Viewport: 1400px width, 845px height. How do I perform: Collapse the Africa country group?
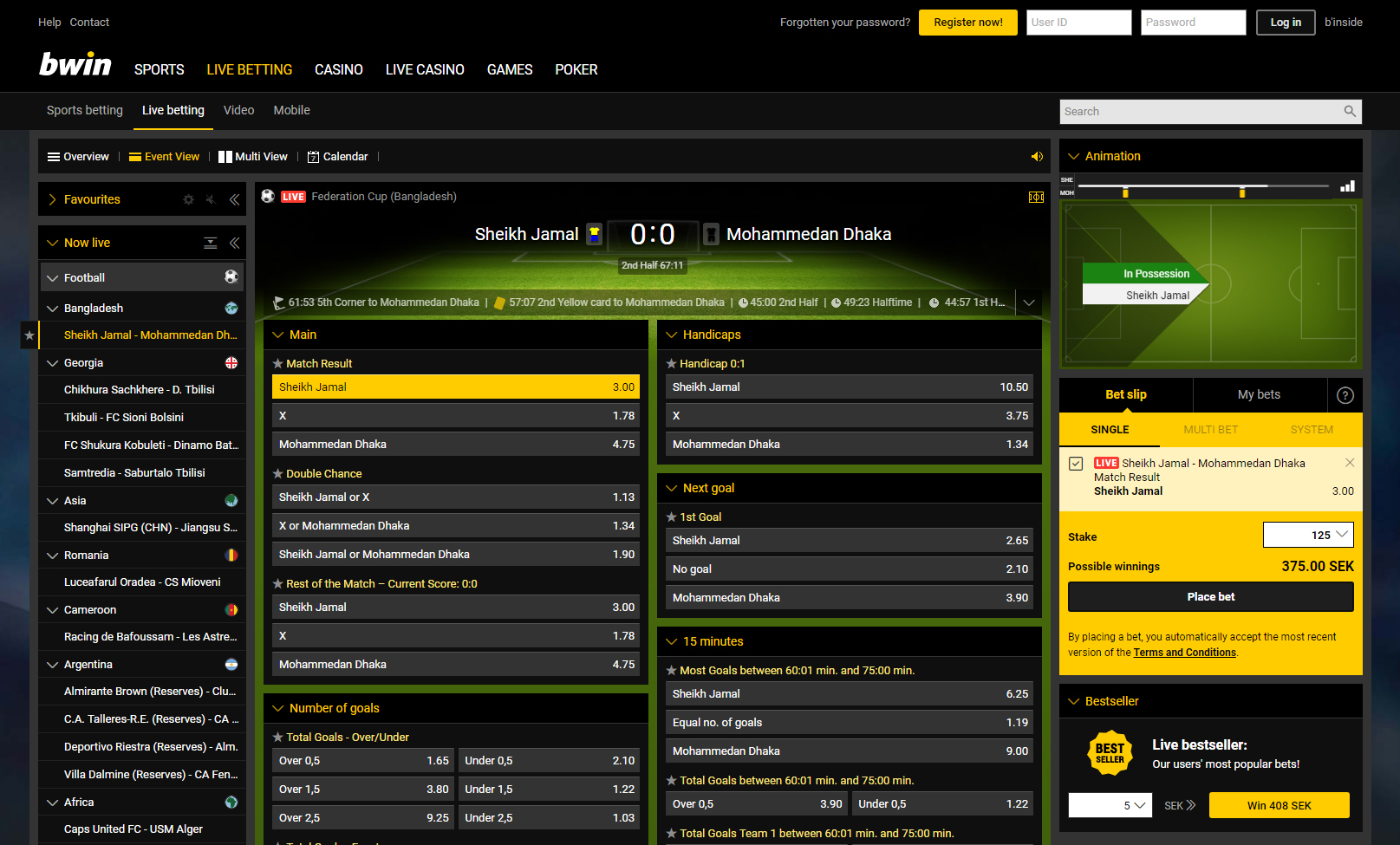click(54, 802)
